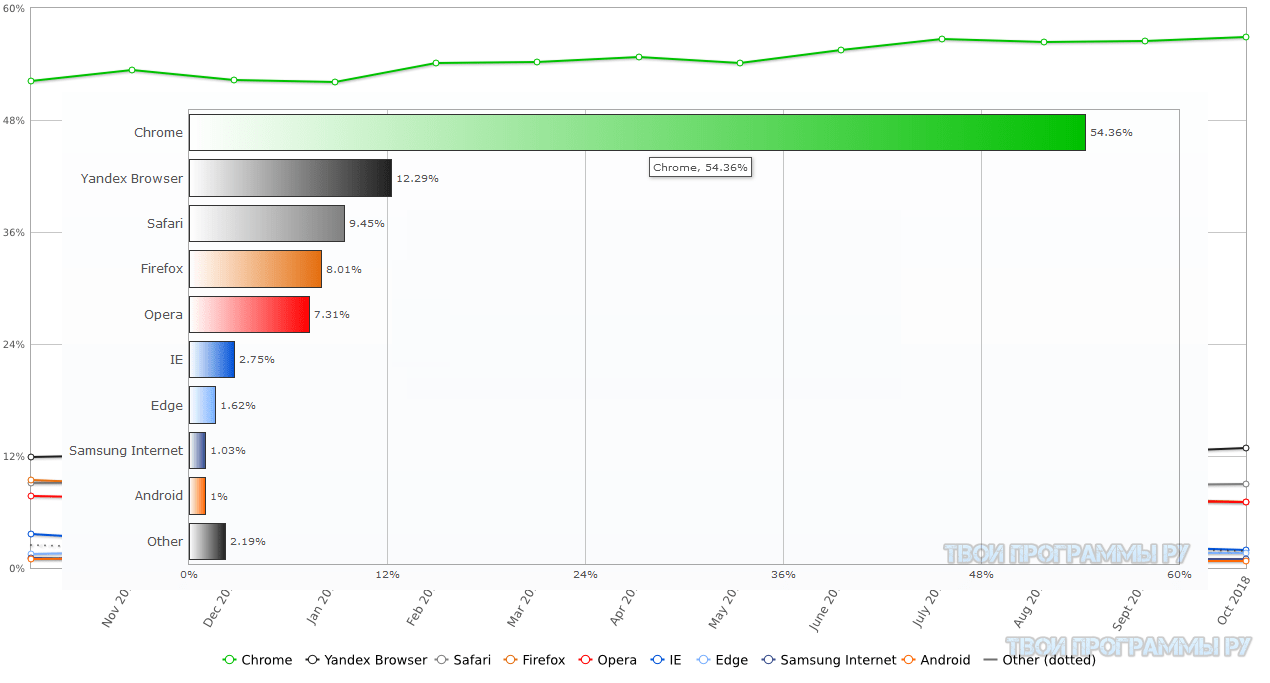Toggle the Chrome series in the legend
This screenshot has height=683, width=1270.
[x=257, y=660]
